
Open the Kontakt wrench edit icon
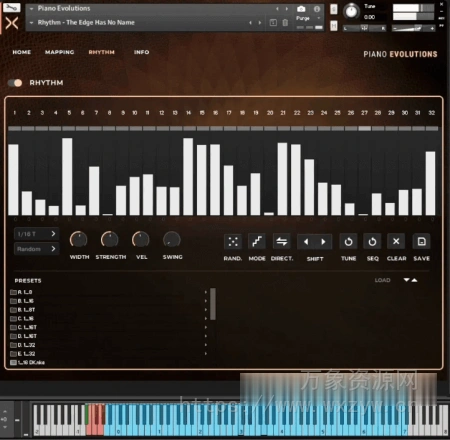[x=11, y=7]
